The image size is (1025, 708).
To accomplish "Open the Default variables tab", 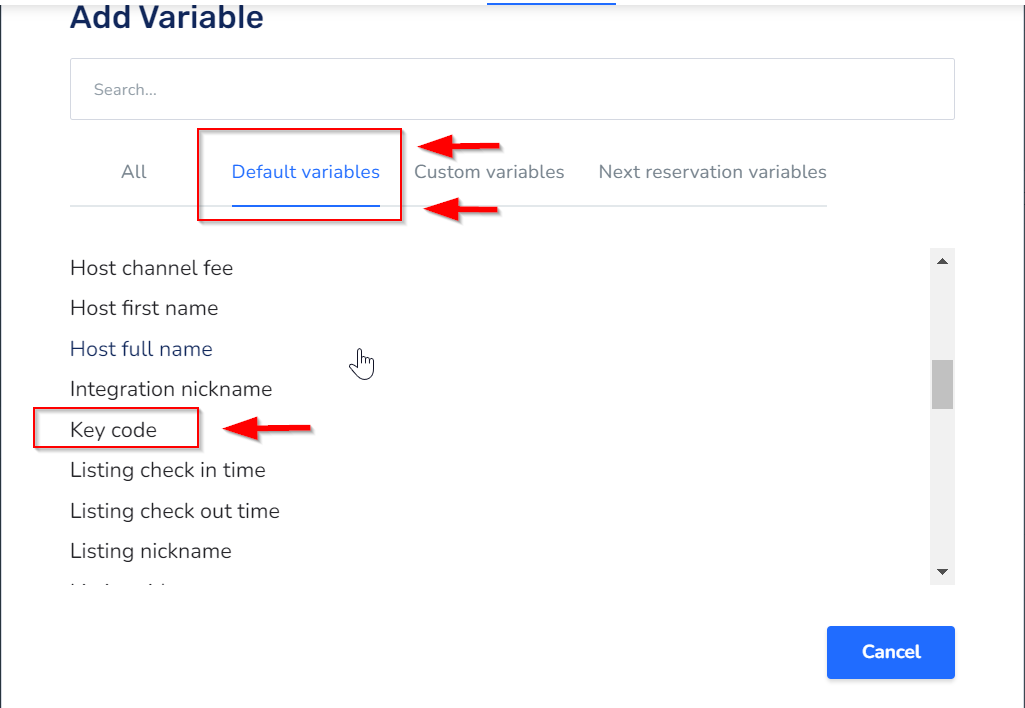I will coord(305,172).
